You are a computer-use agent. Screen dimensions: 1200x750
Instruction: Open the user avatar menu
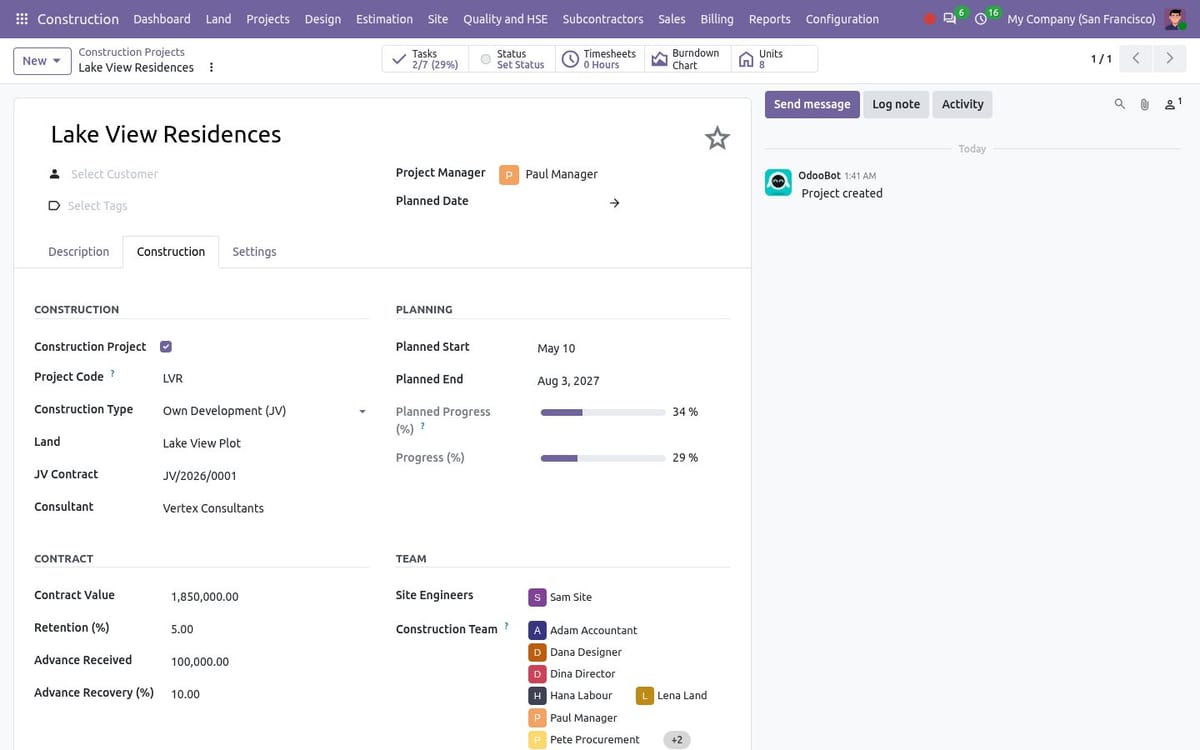pyautogui.click(x=1176, y=19)
